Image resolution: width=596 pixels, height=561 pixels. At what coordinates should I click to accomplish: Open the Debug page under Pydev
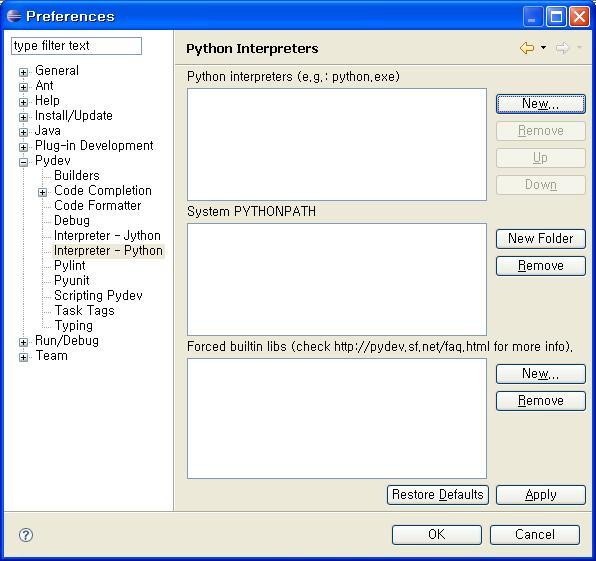click(72, 220)
